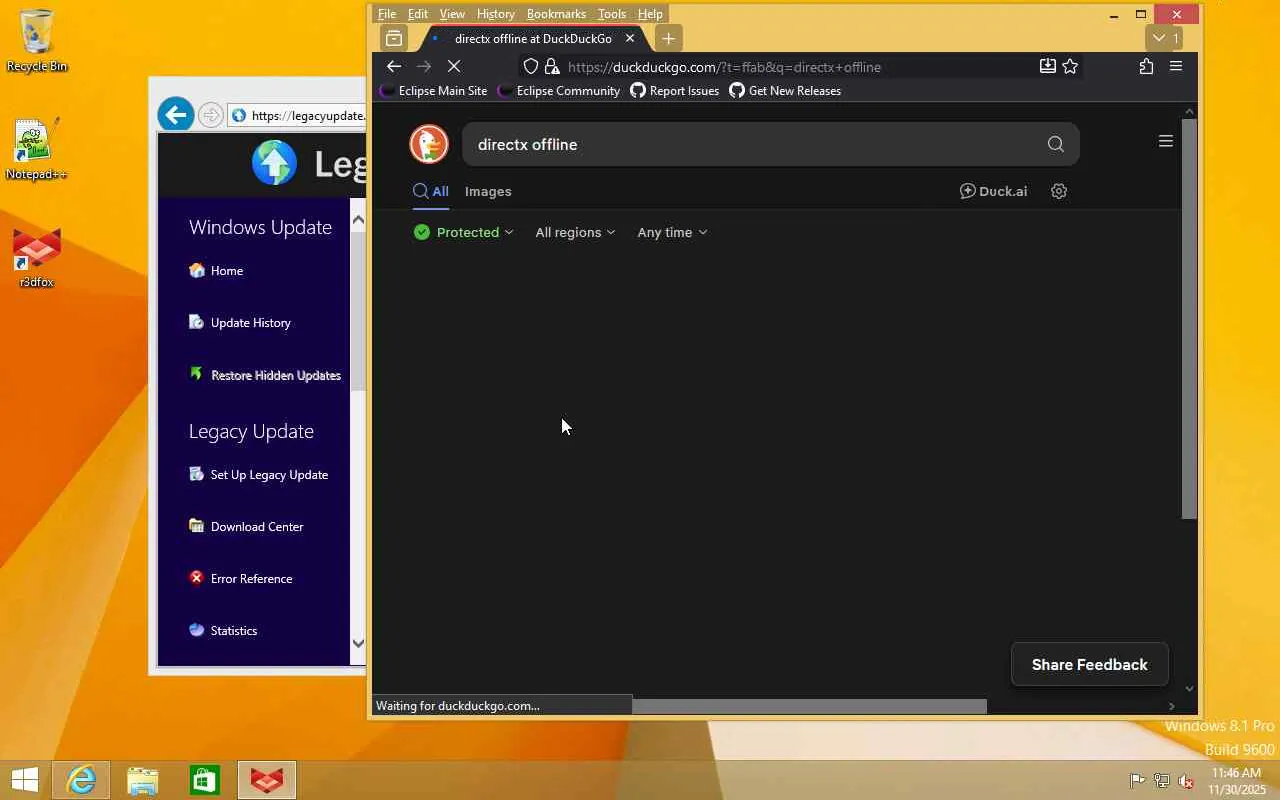Click the install/save icon in address bar
This screenshot has height=800, width=1280.
pos(1047,66)
